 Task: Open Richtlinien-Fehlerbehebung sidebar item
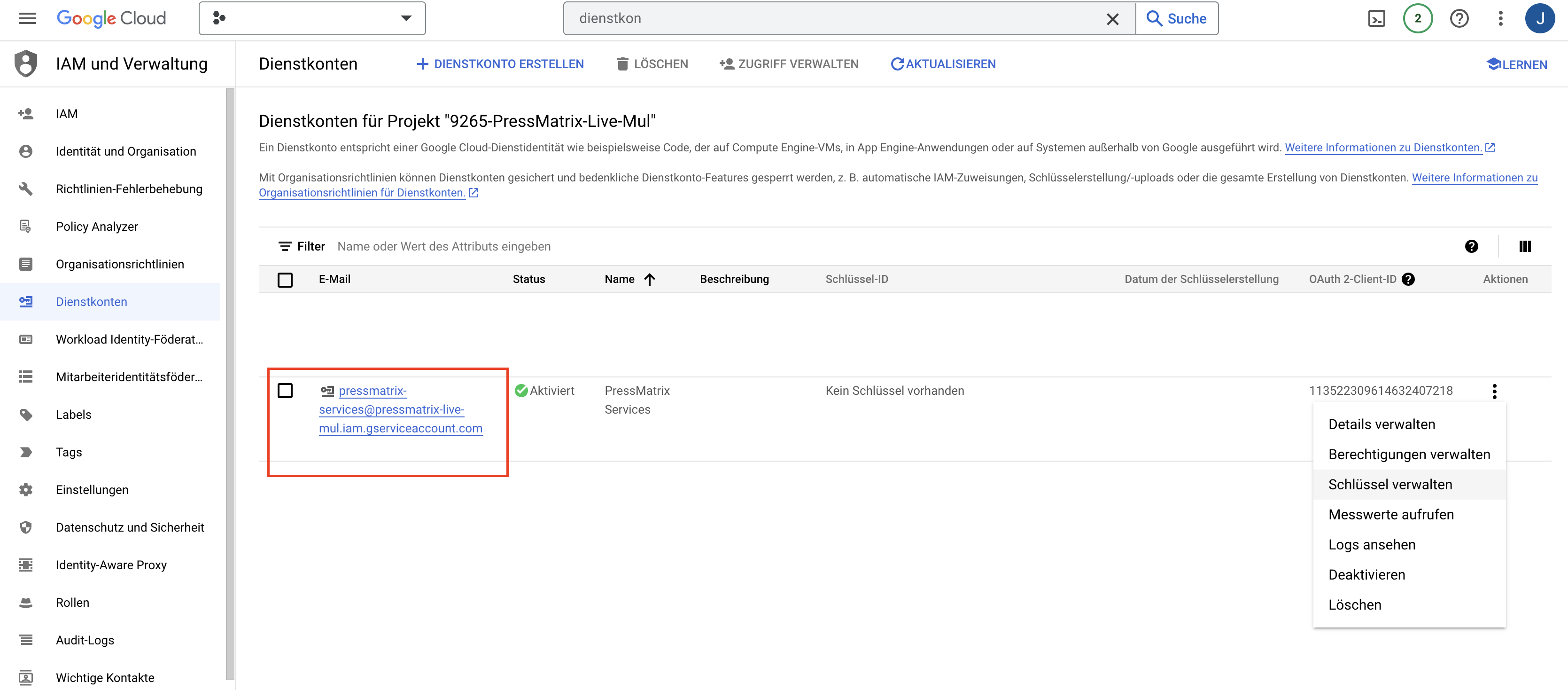[x=110, y=189]
